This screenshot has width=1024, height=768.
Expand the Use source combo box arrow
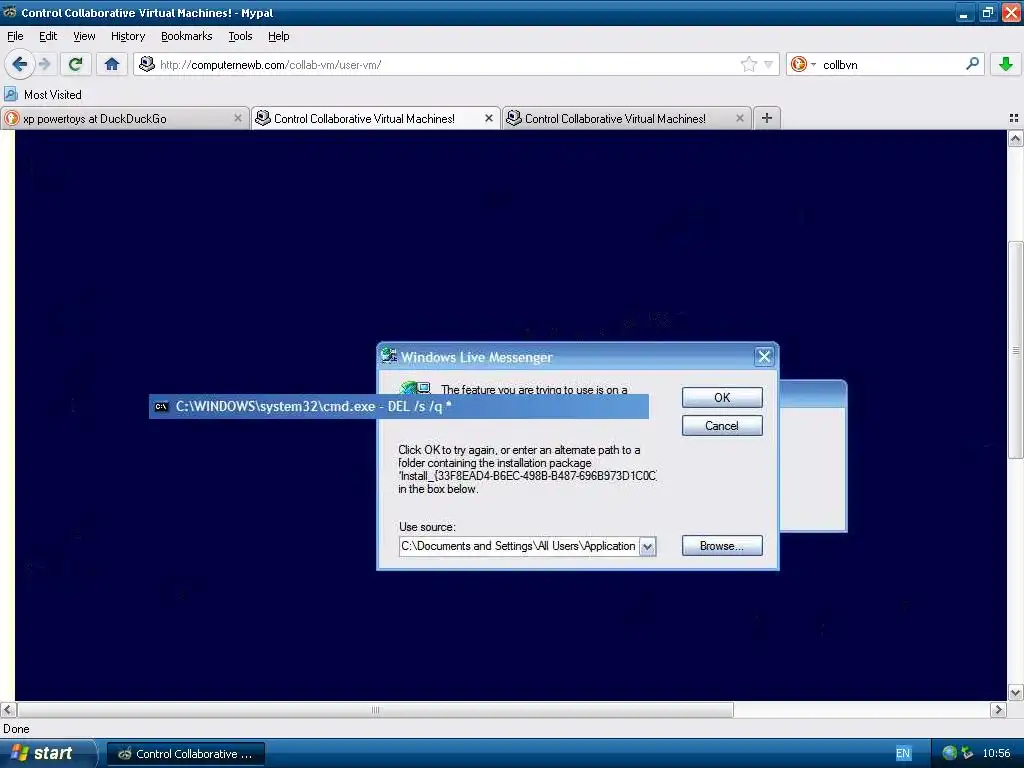pos(647,547)
